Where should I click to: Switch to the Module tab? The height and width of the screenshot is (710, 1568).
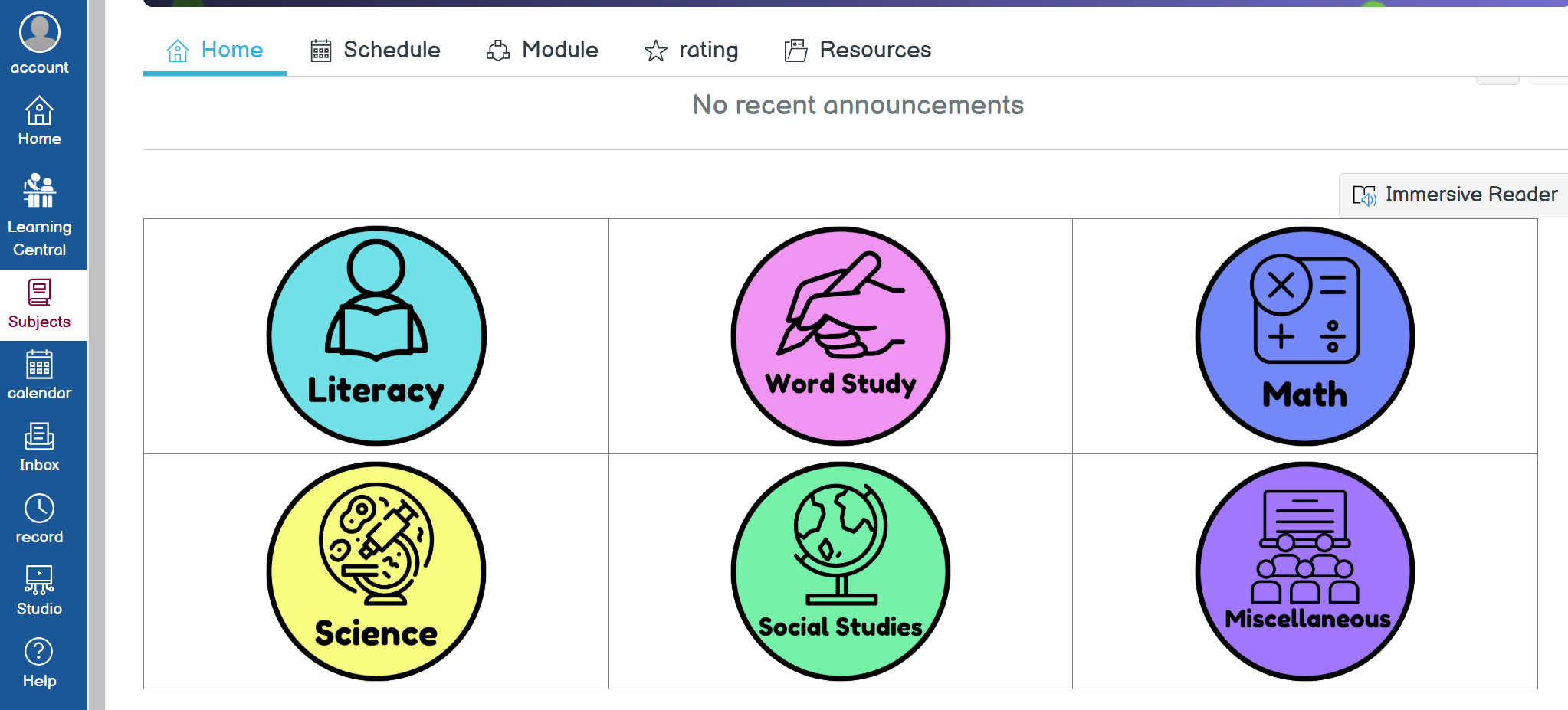coord(543,50)
